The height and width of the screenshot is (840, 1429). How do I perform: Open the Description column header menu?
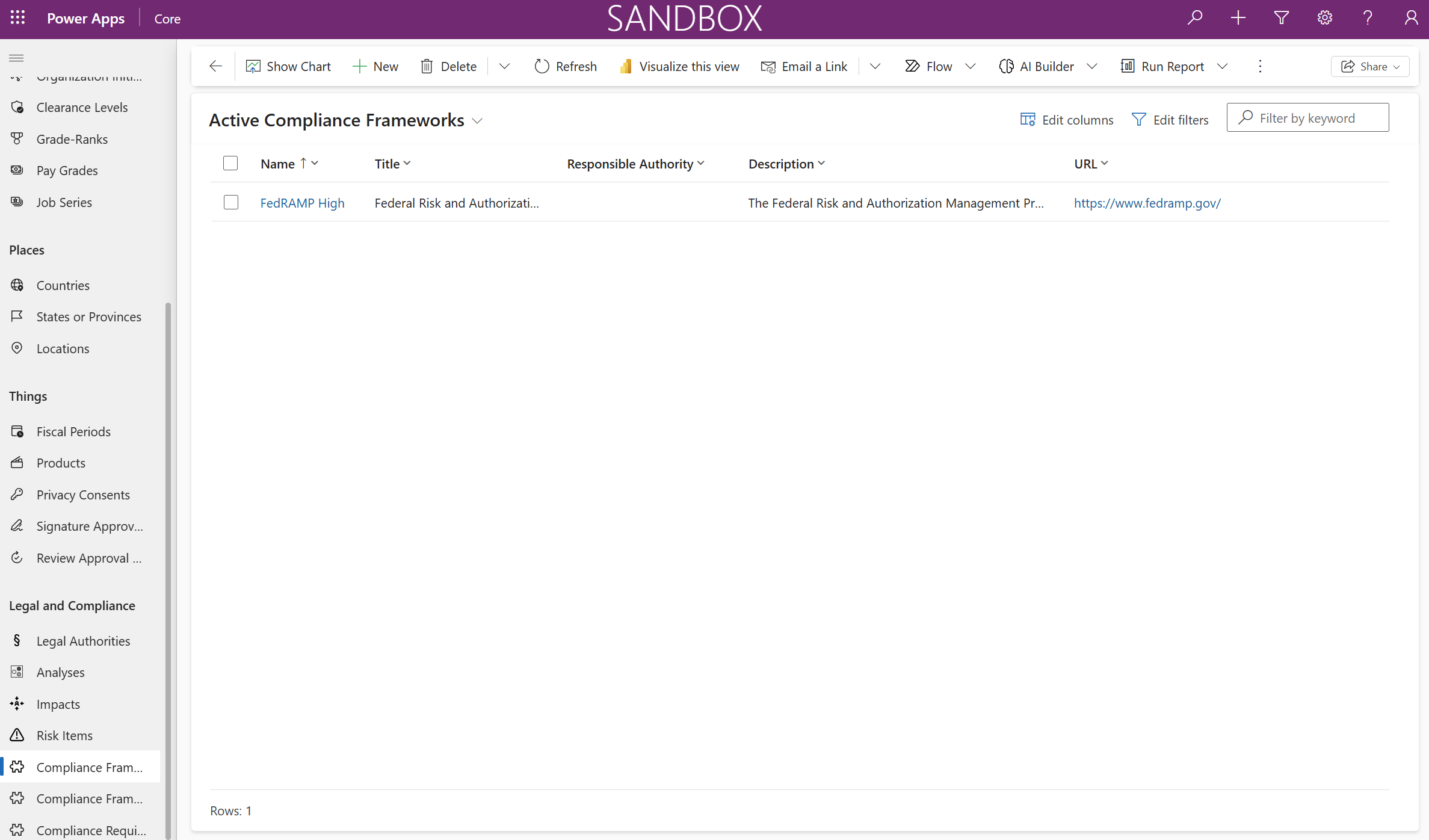(x=786, y=164)
